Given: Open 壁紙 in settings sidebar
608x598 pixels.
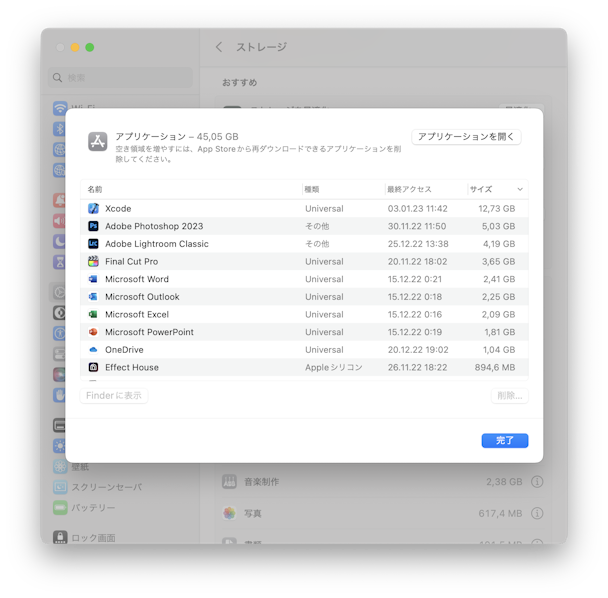Looking at the screenshot, I should tap(80, 467).
